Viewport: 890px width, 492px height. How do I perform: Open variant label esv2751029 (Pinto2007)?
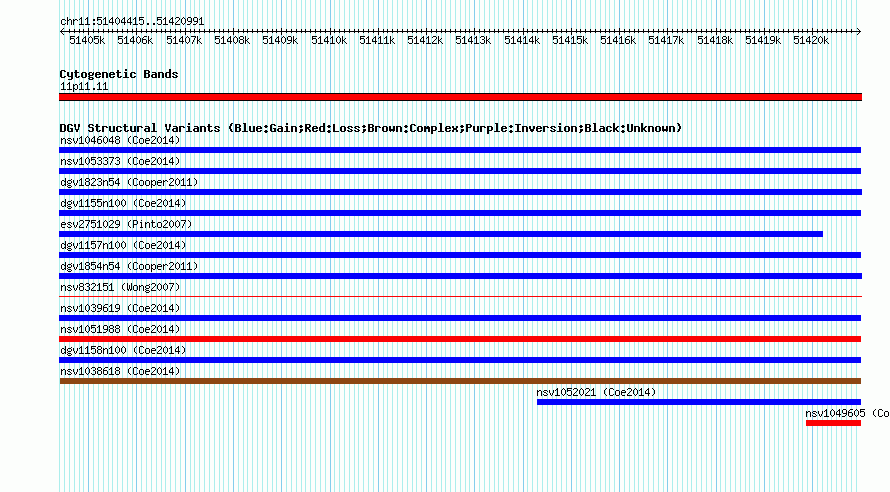(x=126, y=224)
